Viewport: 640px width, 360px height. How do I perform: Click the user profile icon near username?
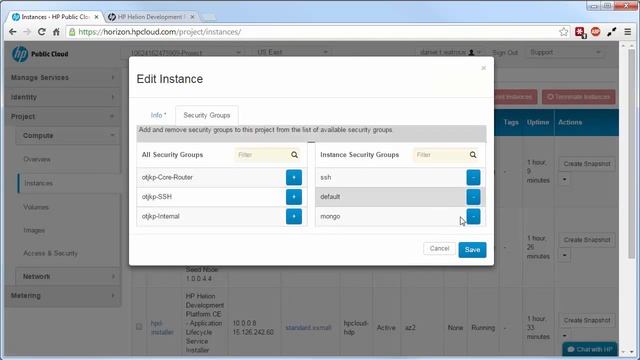tap(471, 52)
